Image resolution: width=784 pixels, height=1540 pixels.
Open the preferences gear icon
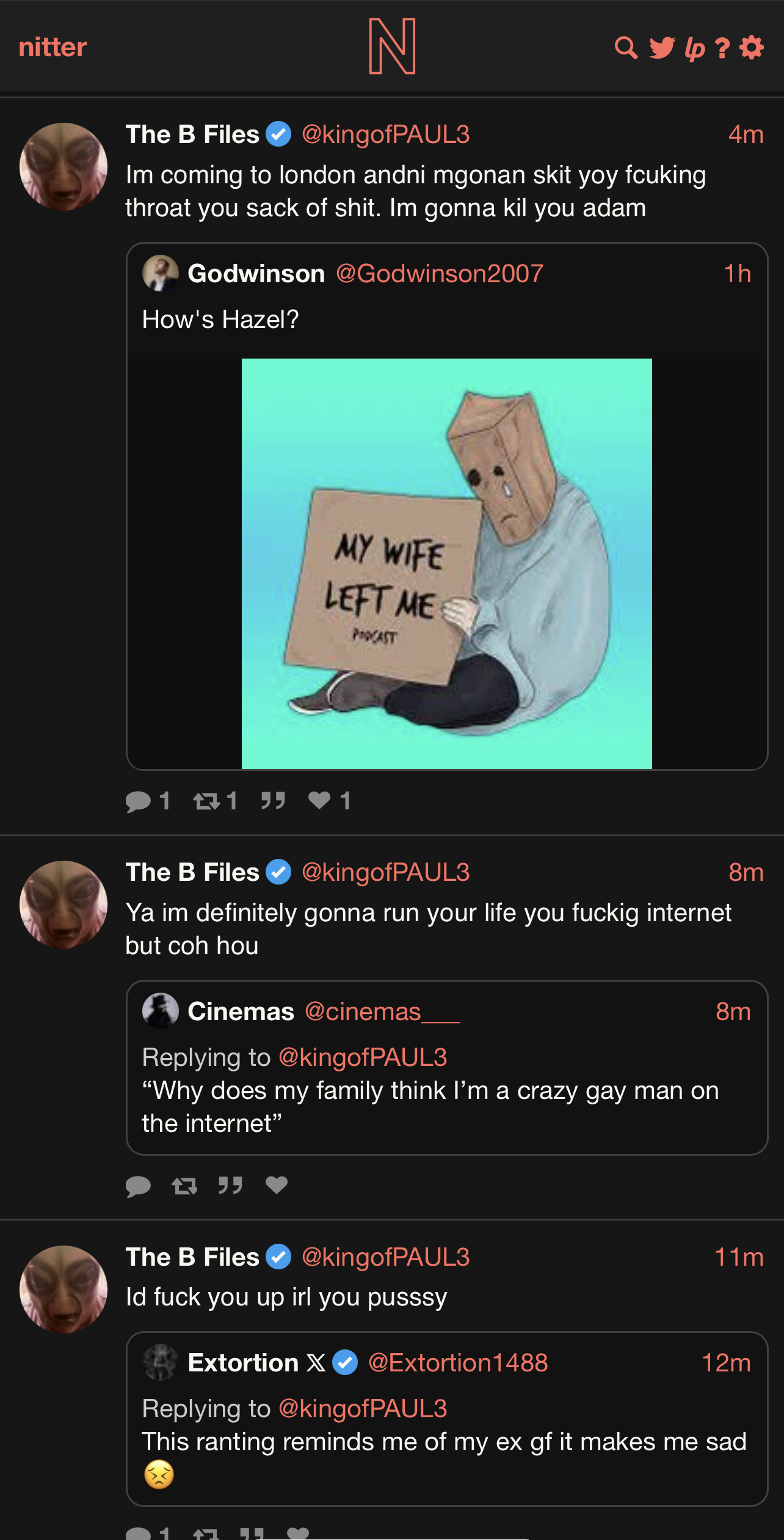pyautogui.click(x=752, y=48)
